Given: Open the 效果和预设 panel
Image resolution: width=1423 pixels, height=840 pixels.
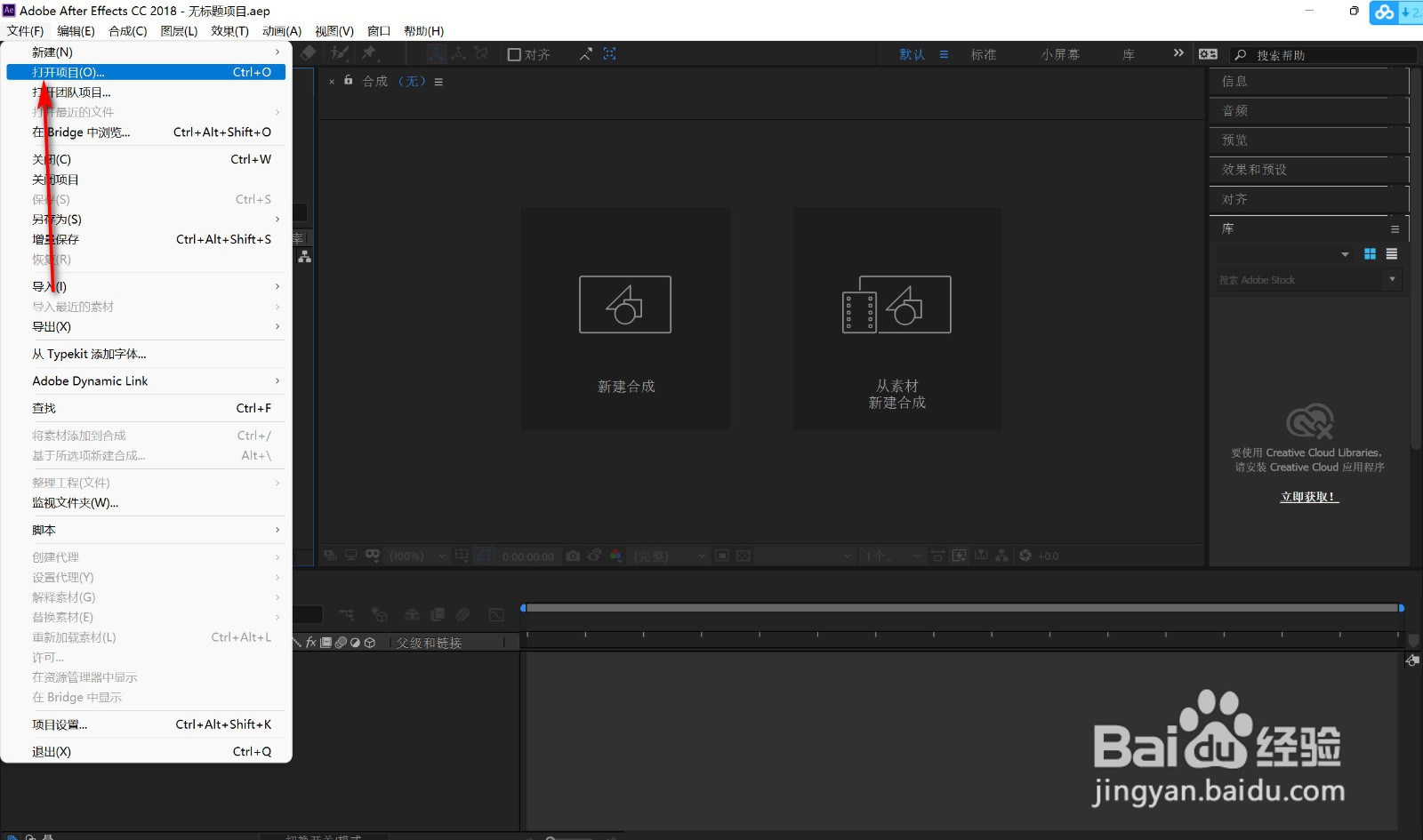Looking at the screenshot, I should [1254, 170].
